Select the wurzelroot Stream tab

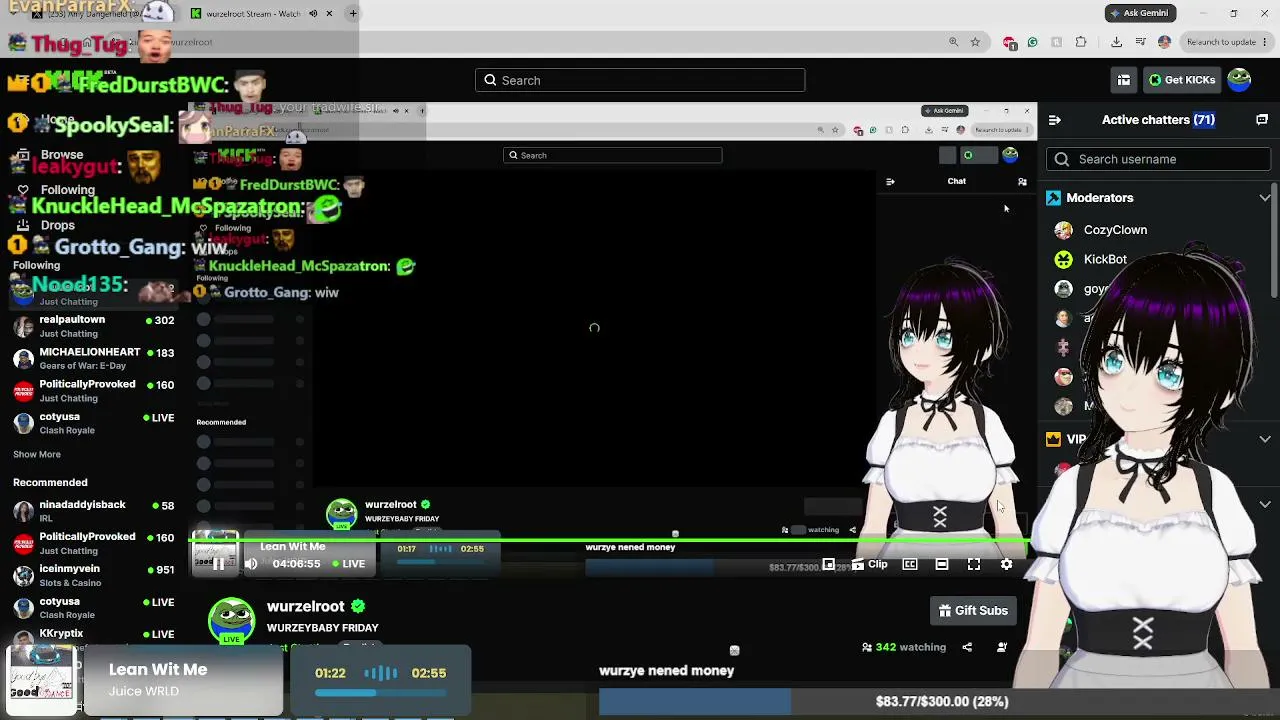pyautogui.click(x=253, y=13)
